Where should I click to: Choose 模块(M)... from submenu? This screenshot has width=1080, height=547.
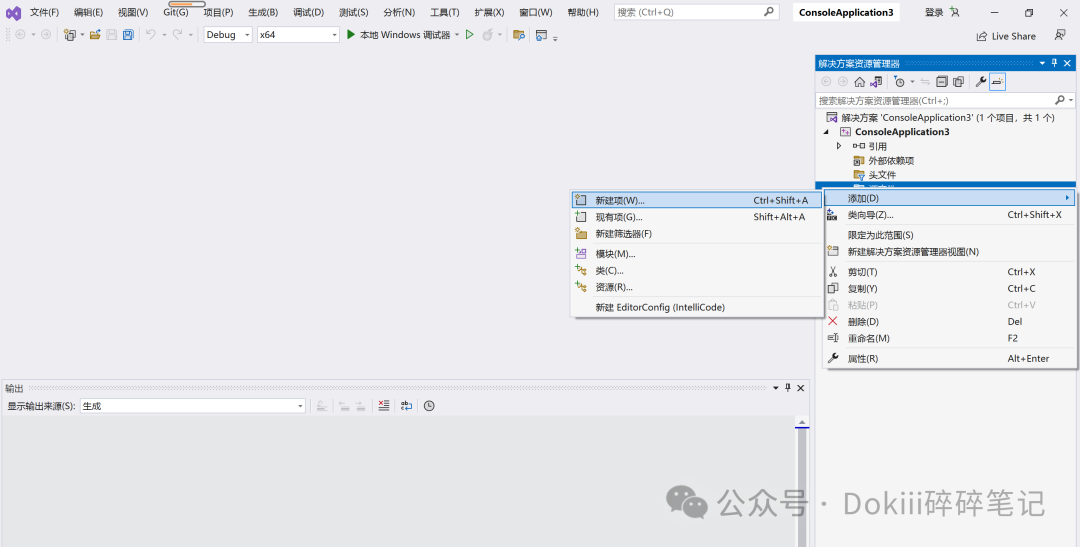pyautogui.click(x=697, y=254)
